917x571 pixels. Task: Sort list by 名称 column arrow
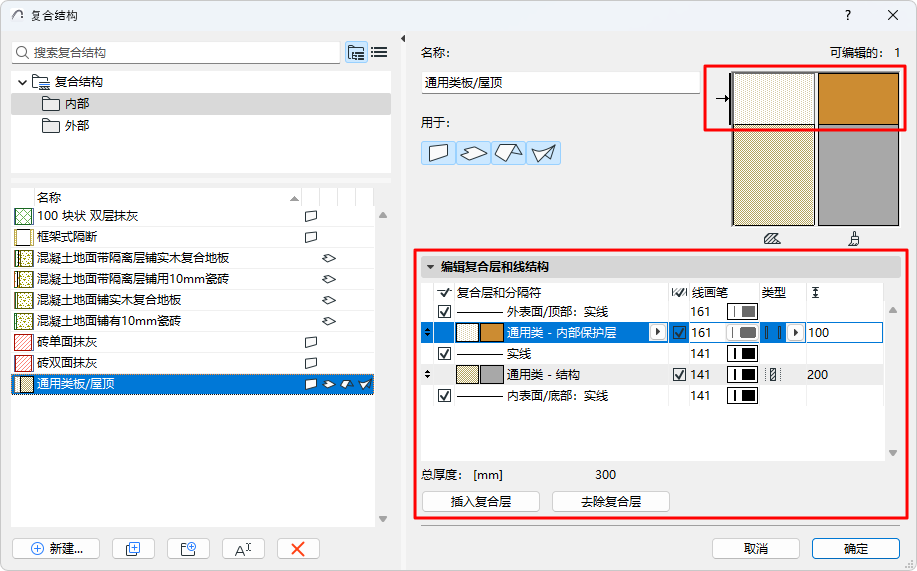pos(294,199)
